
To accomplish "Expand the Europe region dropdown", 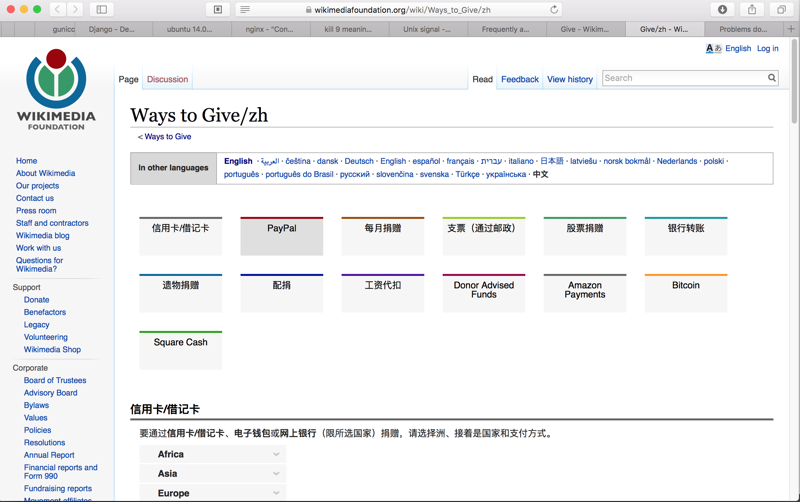I will pyautogui.click(x=213, y=493).
